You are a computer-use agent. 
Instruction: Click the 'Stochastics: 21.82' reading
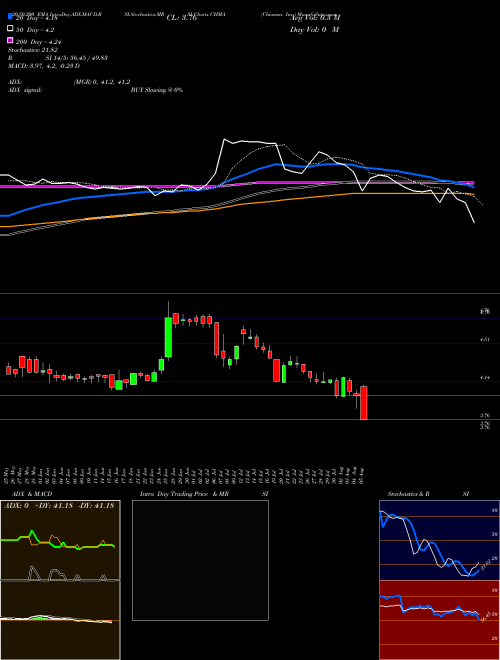[x=32, y=50]
